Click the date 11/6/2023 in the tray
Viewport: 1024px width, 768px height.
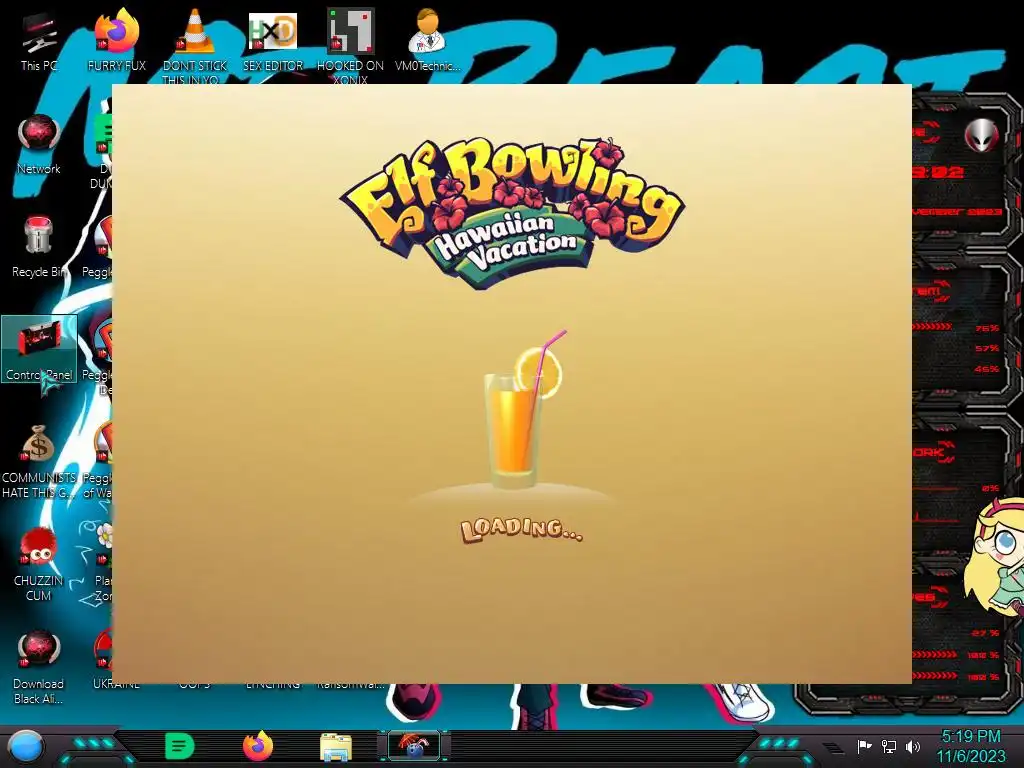click(970, 757)
